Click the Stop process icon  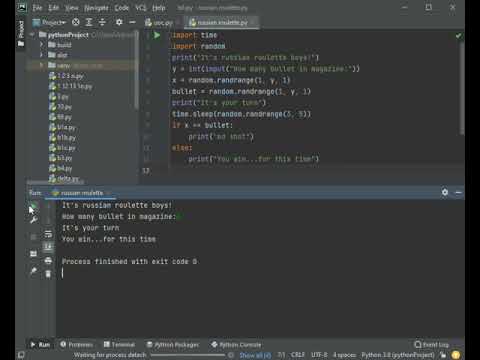point(33,237)
